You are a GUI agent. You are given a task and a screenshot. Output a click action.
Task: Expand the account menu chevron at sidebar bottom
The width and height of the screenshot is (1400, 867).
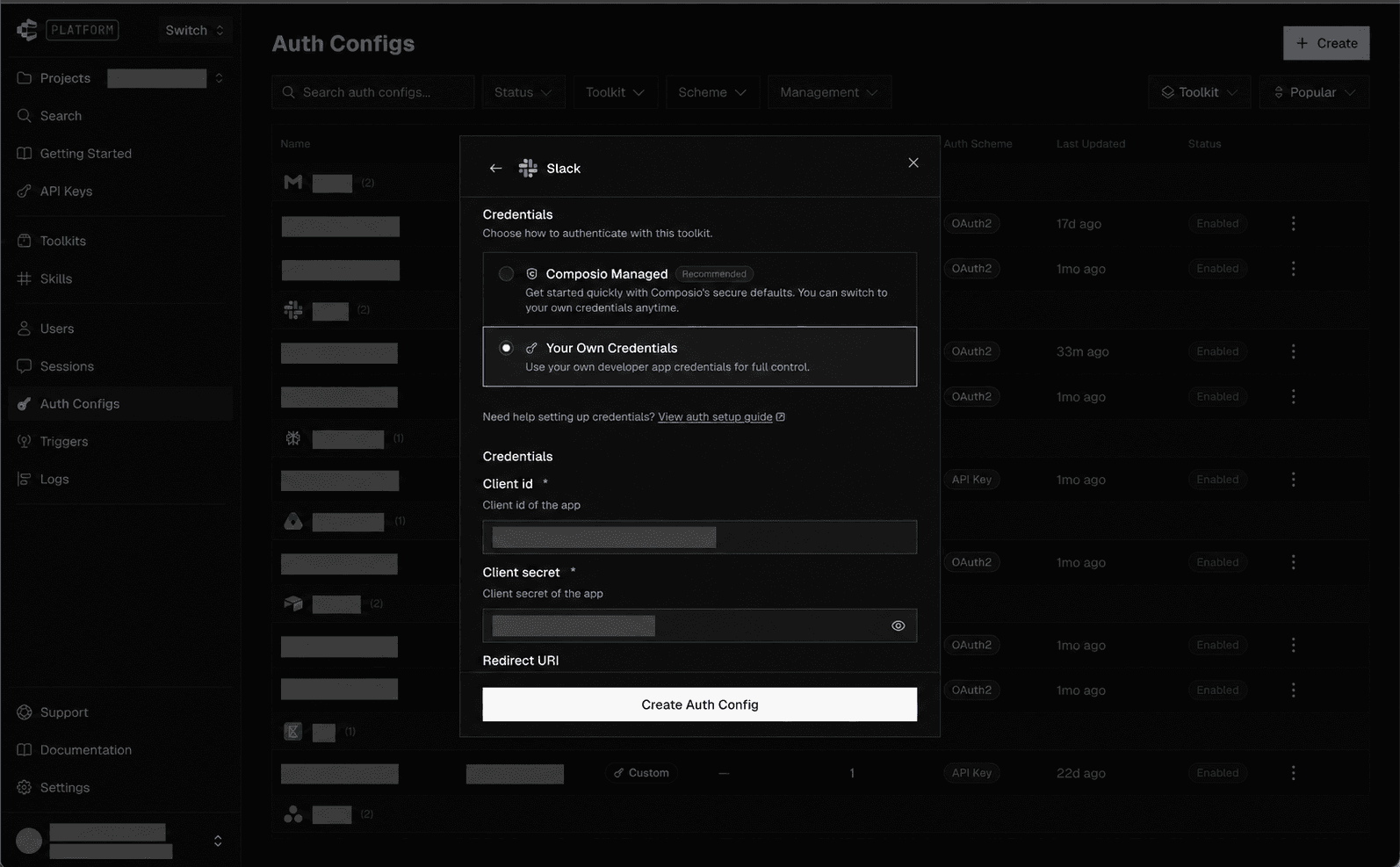click(218, 841)
